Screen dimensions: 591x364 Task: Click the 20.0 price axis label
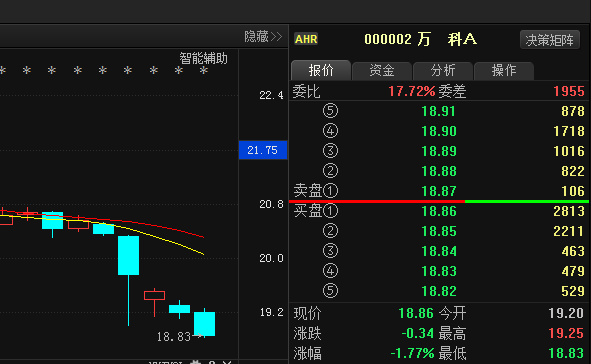271,258
